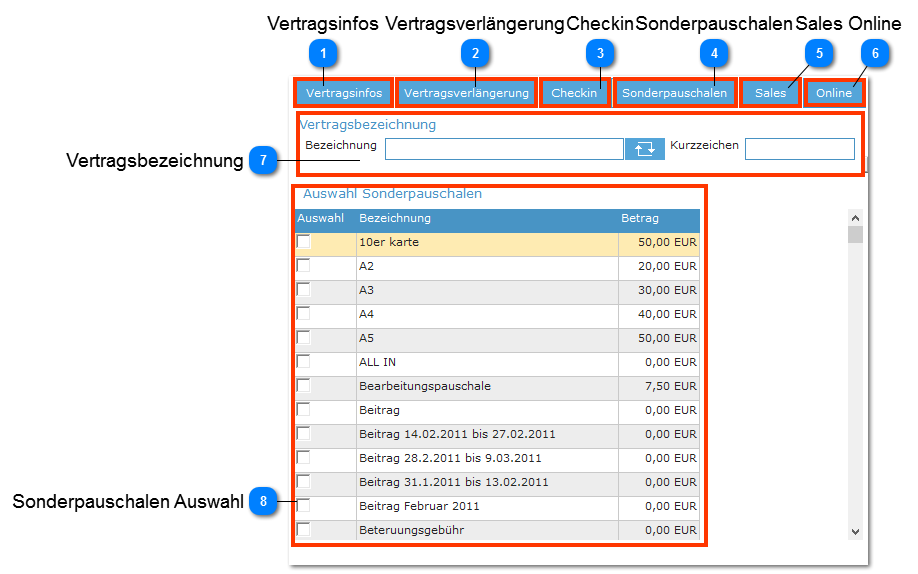This screenshot has width=918, height=574.
Task: Enable the A2 checkbox
Action: 303,265
